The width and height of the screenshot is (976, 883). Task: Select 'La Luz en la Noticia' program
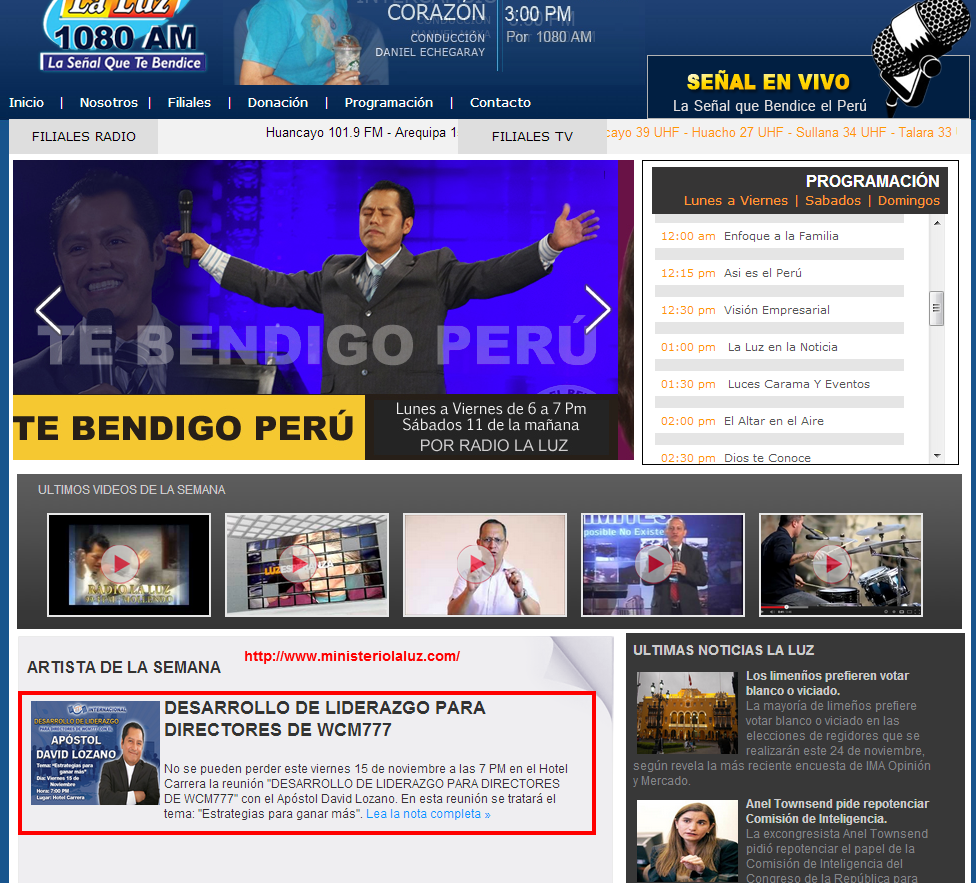(779, 347)
